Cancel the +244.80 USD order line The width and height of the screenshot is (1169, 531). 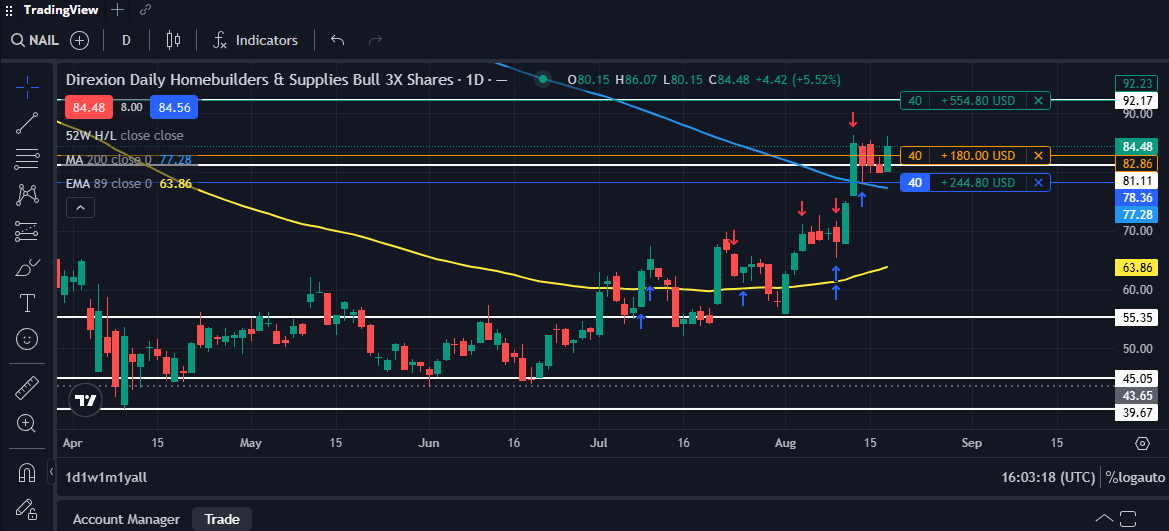(1038, 183)
